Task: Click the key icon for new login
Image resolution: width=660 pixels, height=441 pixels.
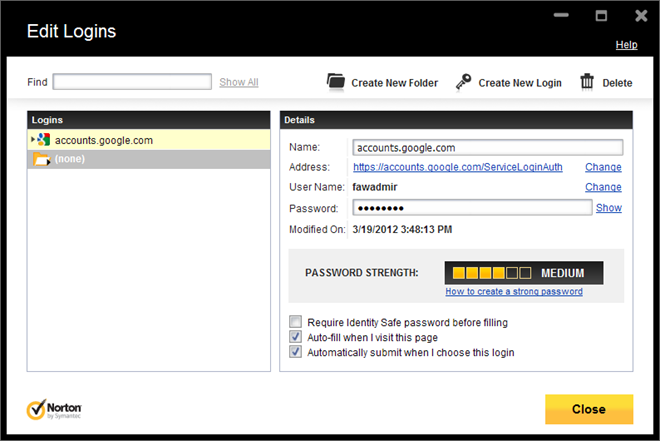Action: click(x=463, y=82)
